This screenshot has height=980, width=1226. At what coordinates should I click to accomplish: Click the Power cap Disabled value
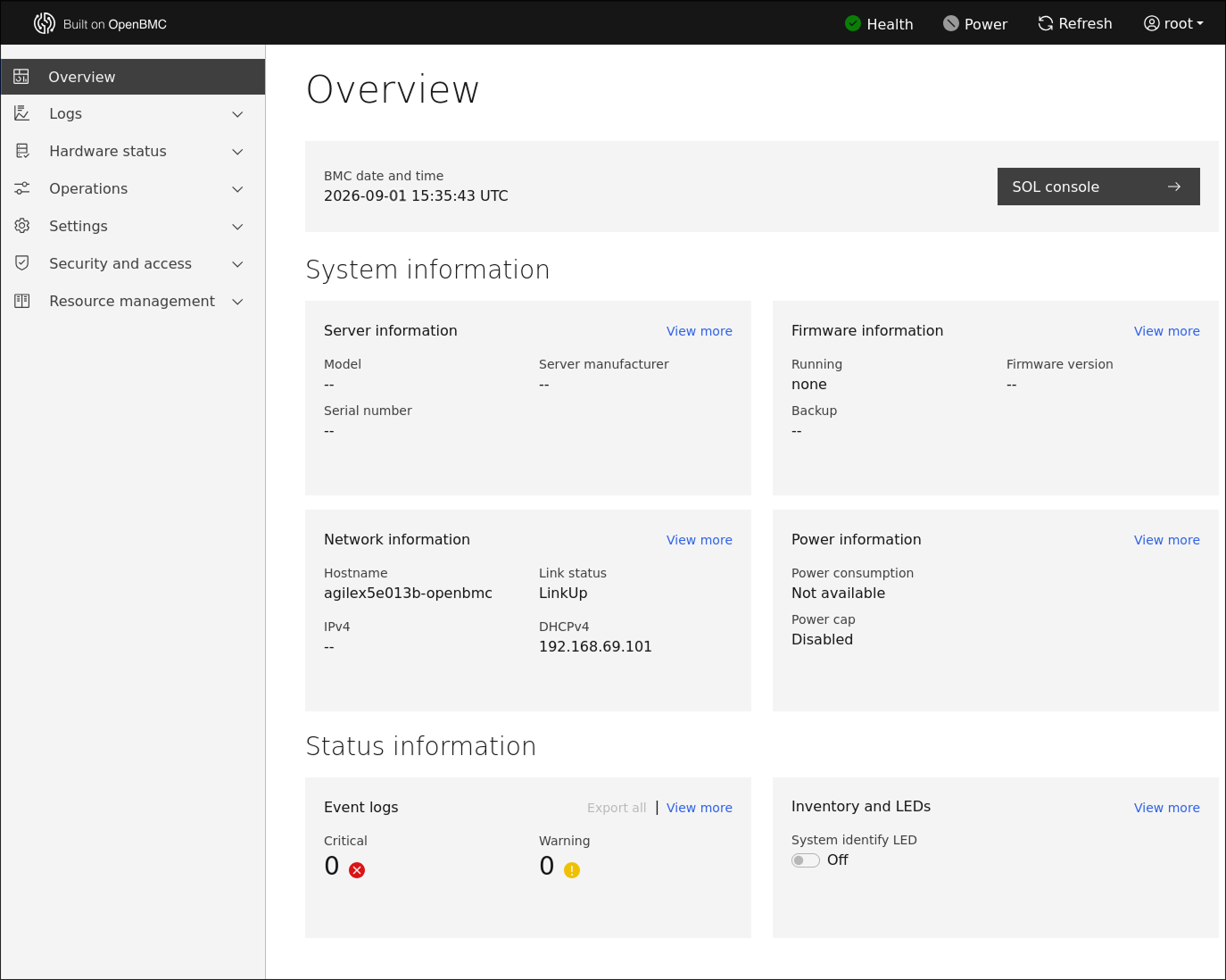pyautogui.click(x=822, y=639)
